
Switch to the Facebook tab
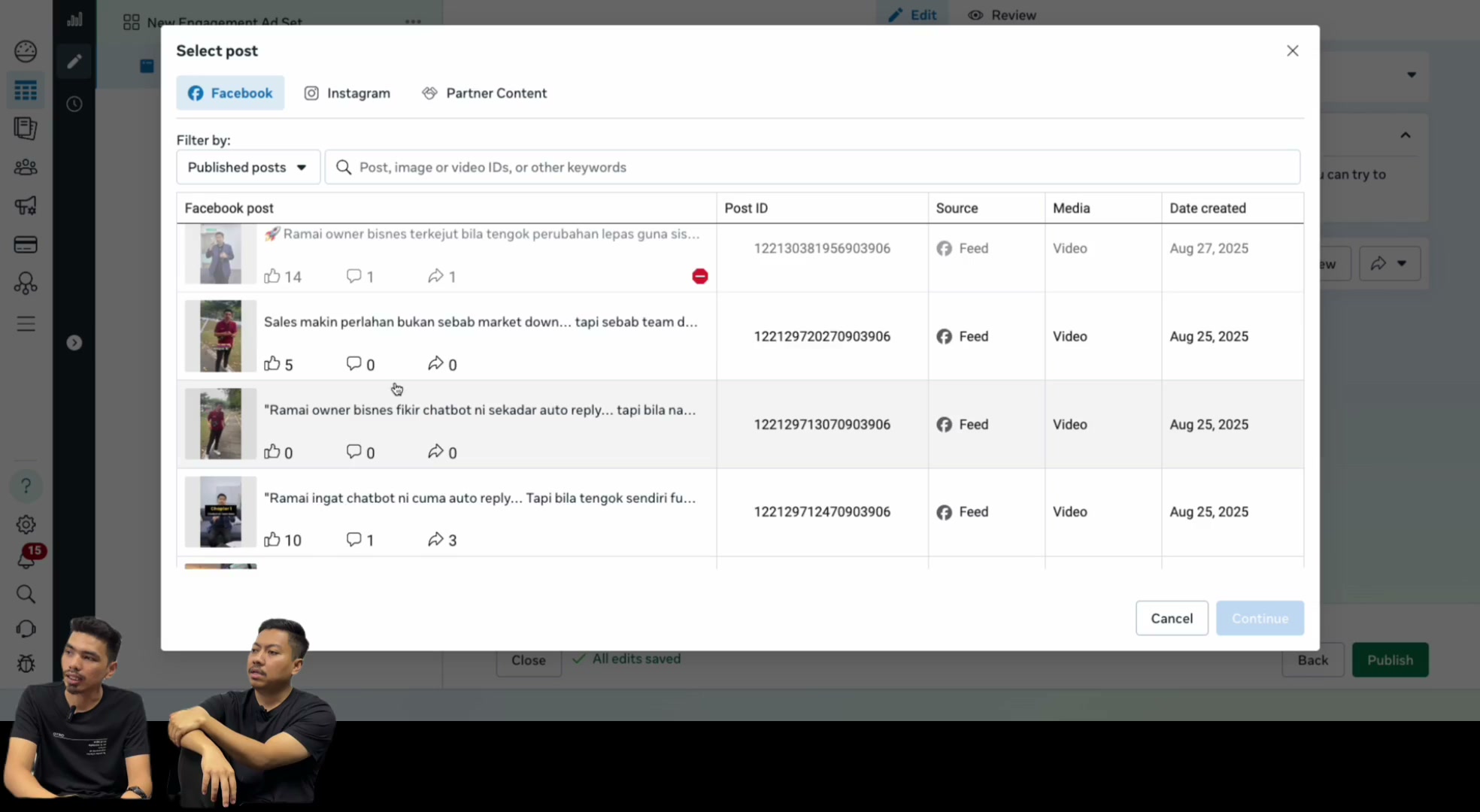(230, 93)
